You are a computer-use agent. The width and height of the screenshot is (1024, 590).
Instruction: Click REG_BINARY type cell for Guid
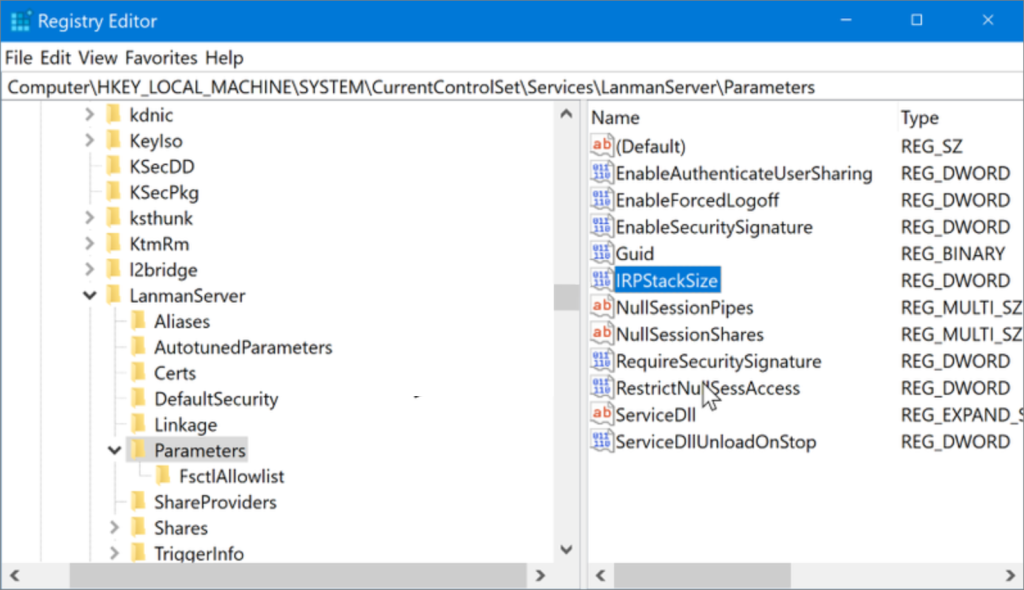(x=953, y=254)
